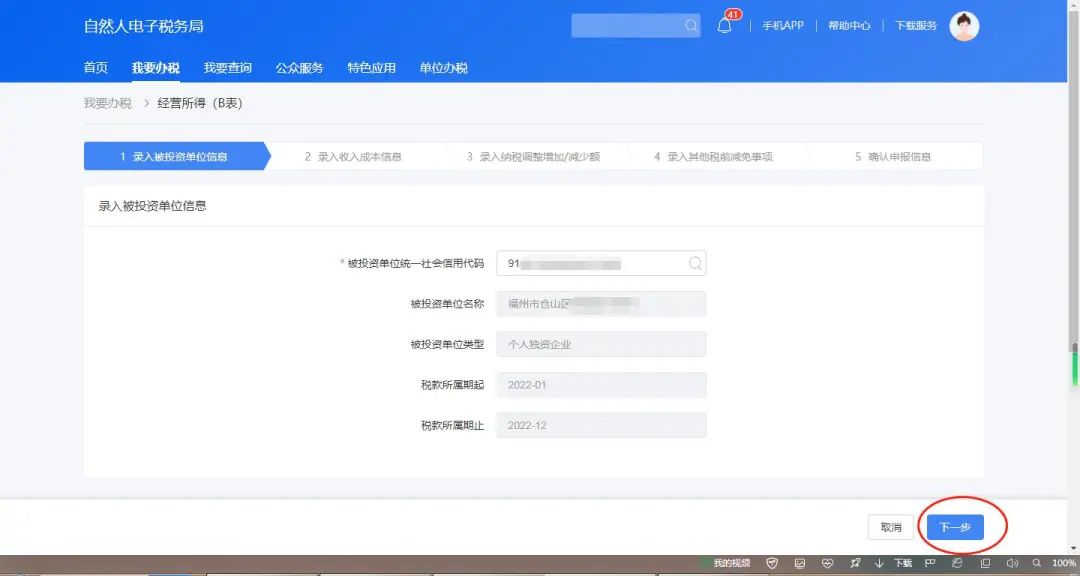Viewport: 1080px width, 576px height.
Task: Click the IE browser mode icon
Action: 957,563
